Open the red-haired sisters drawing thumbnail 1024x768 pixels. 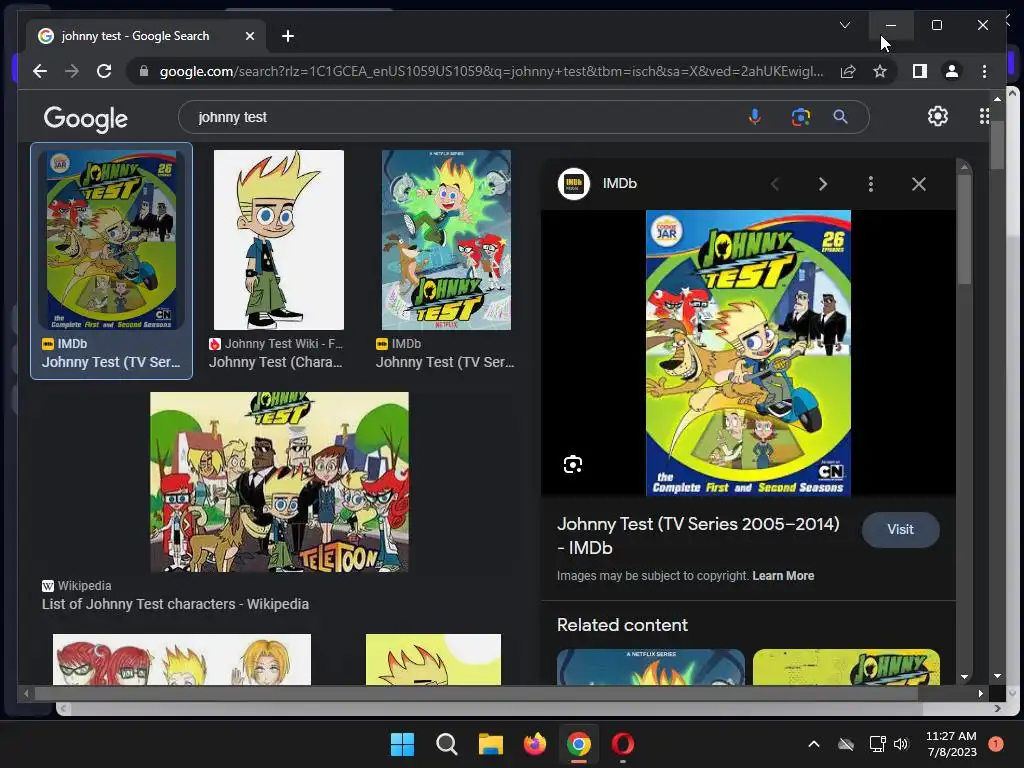click(x=182, y=660)
